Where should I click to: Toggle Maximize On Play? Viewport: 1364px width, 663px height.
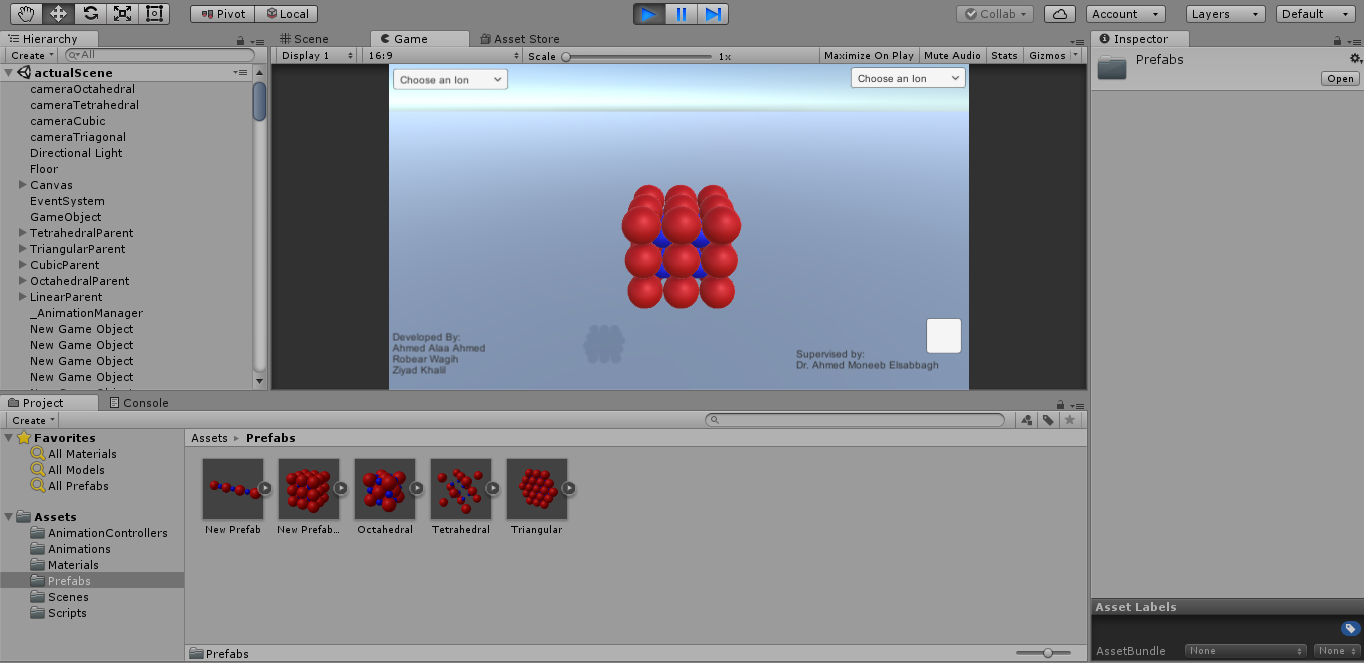pos(868,56)
